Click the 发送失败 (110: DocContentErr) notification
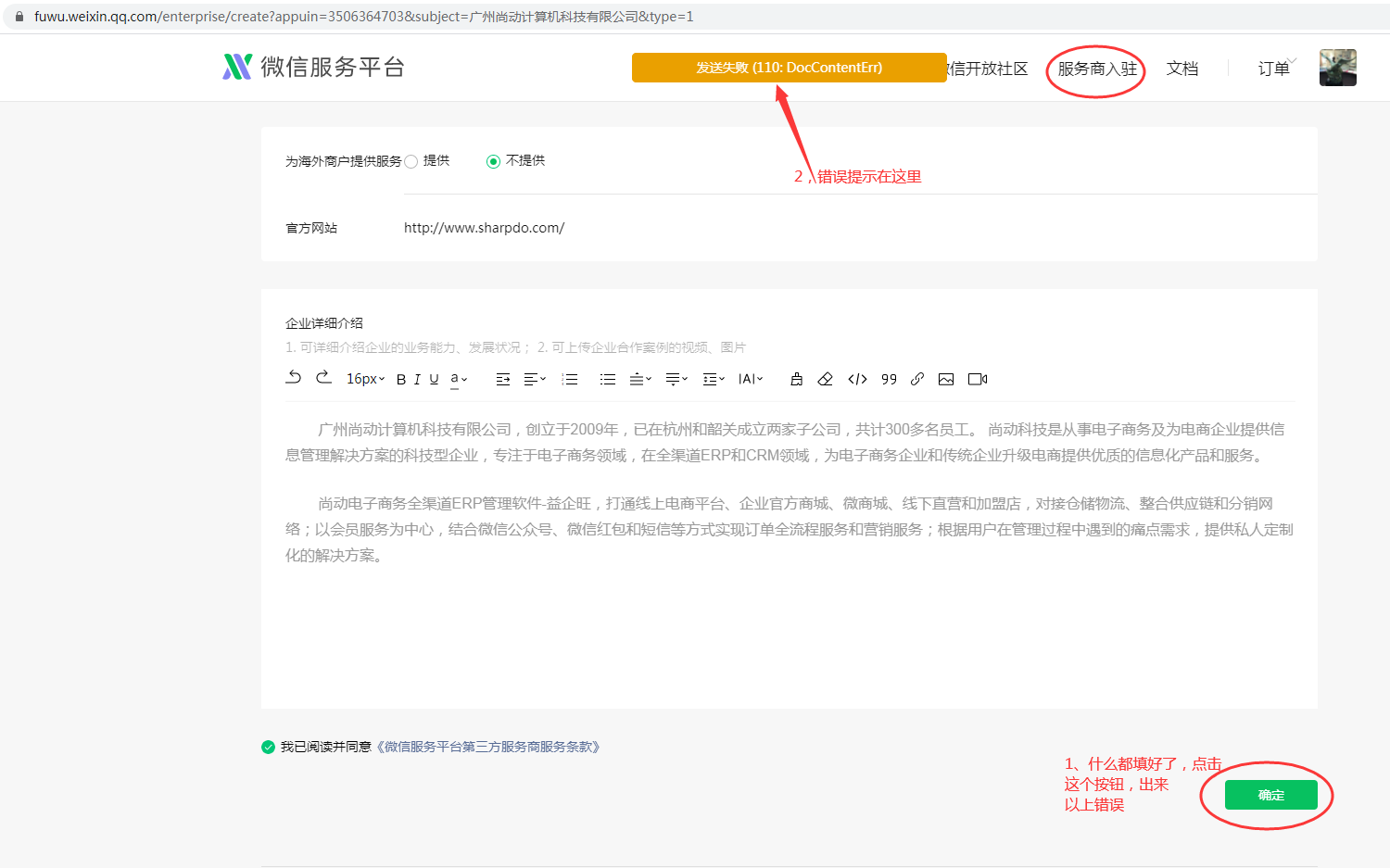 (x=790, y=68)
